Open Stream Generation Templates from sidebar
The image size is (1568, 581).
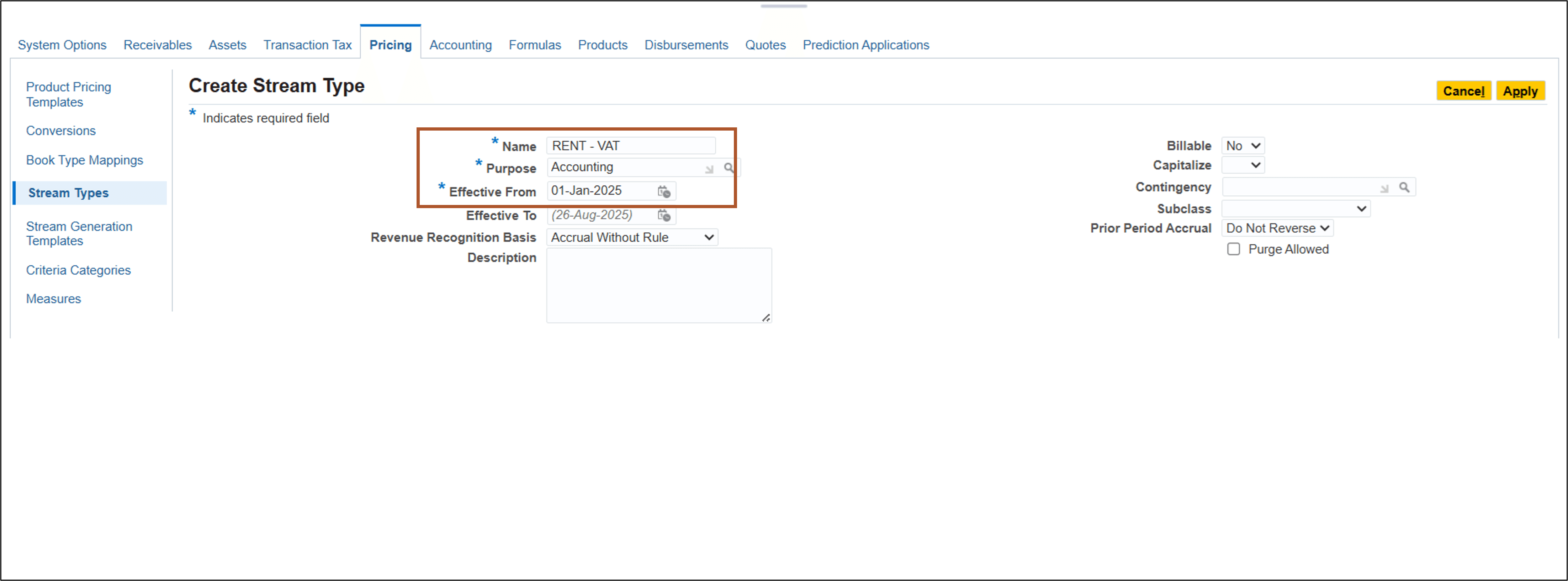coord(79,233)
